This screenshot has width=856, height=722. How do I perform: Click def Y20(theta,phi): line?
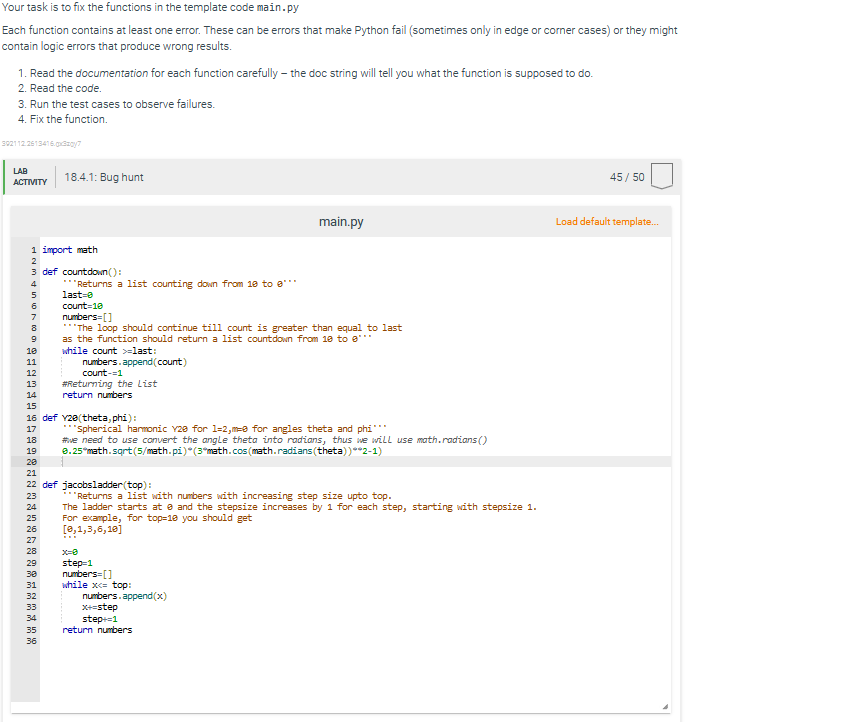pos(90,418)
